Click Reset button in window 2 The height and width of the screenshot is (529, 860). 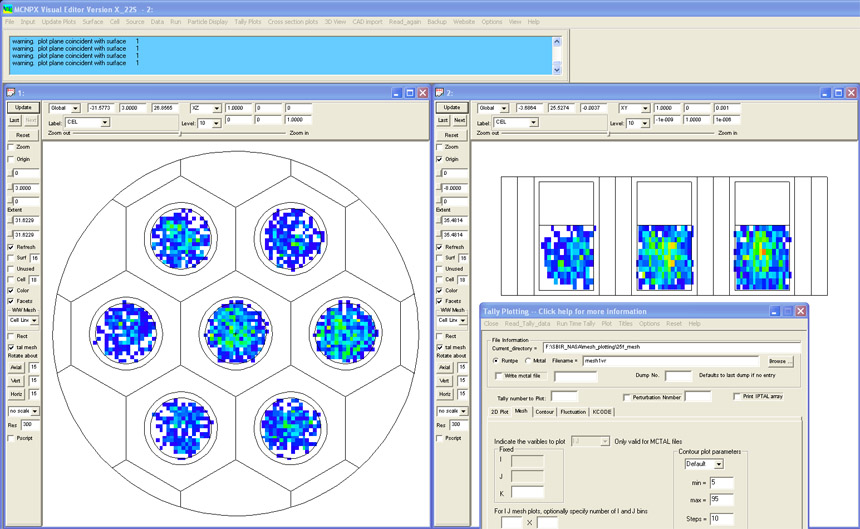[452, 135]
